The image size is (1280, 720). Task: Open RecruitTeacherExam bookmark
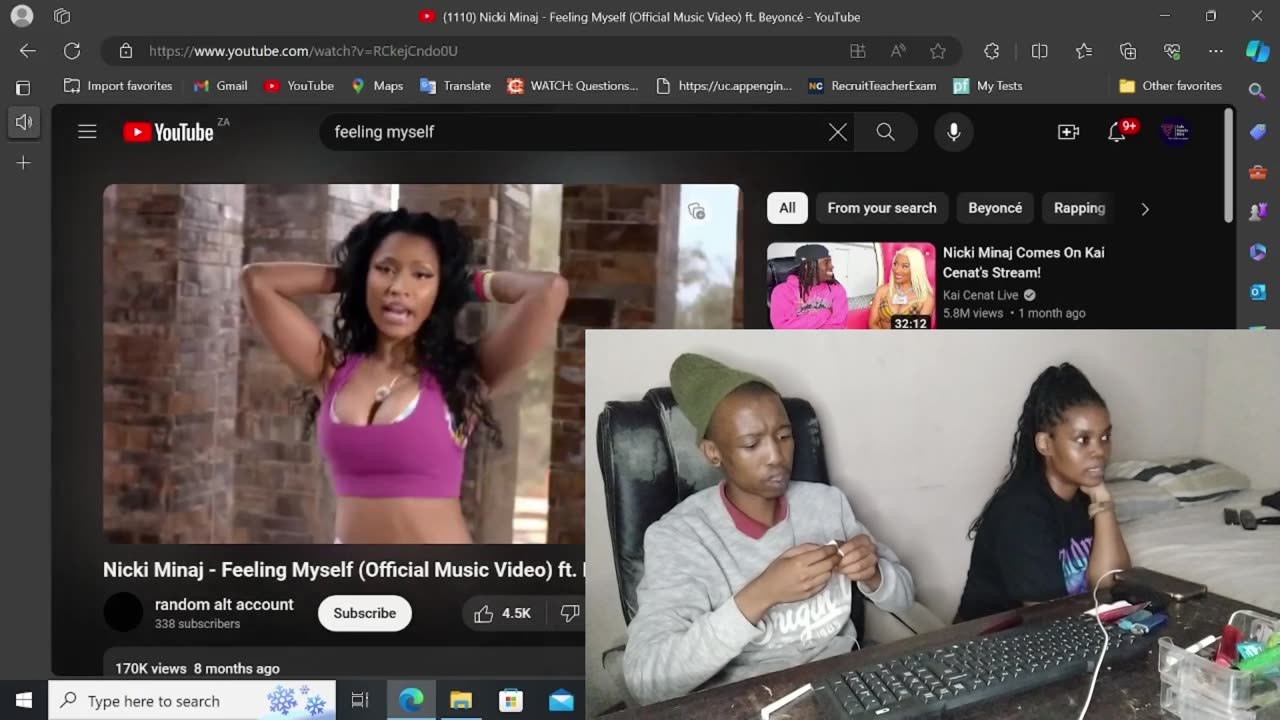872,86
